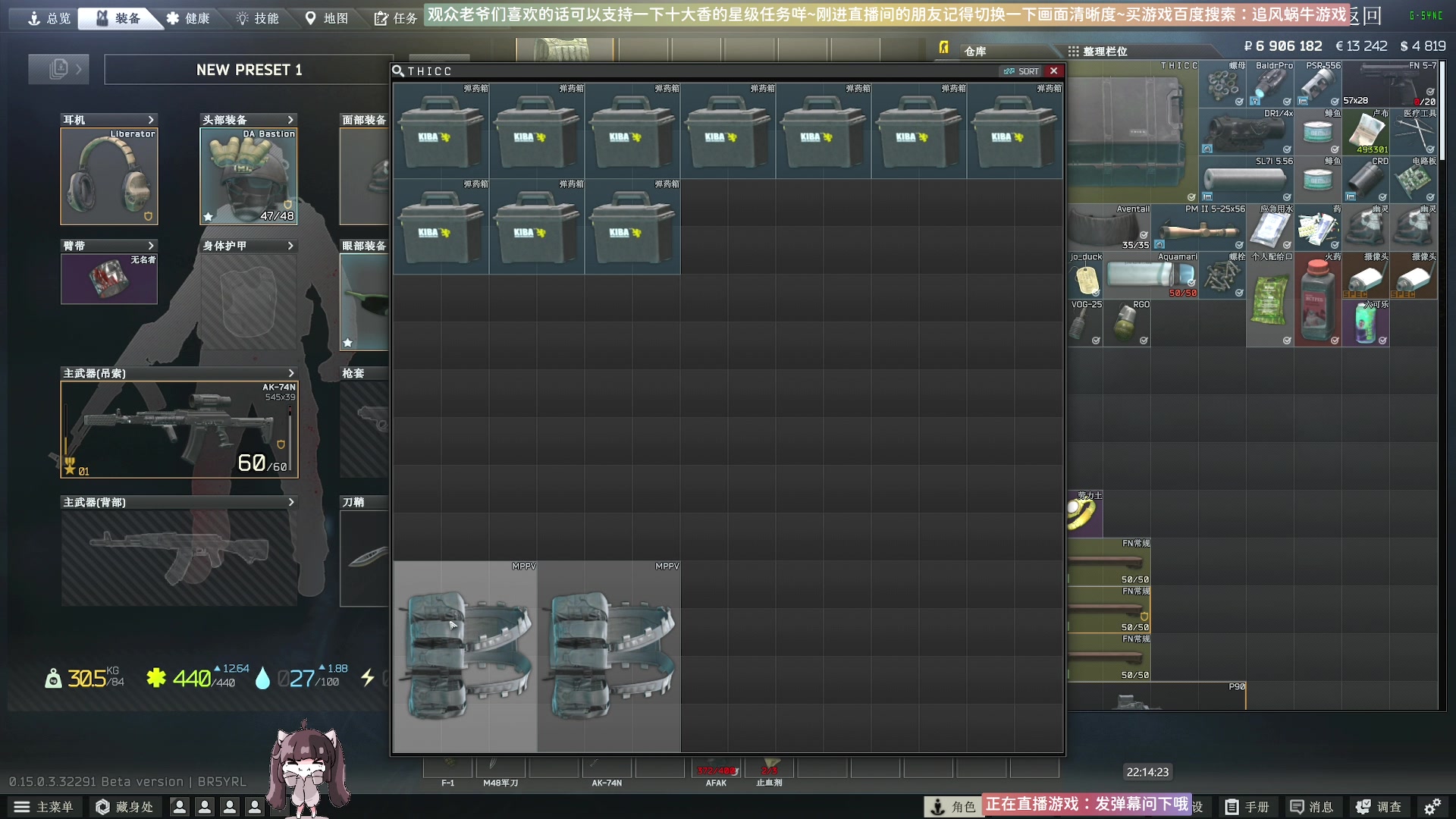1456x819 pixels.
Task: Select the BaldrPro flashlight in stash
Action: (x=1270, y=84)
